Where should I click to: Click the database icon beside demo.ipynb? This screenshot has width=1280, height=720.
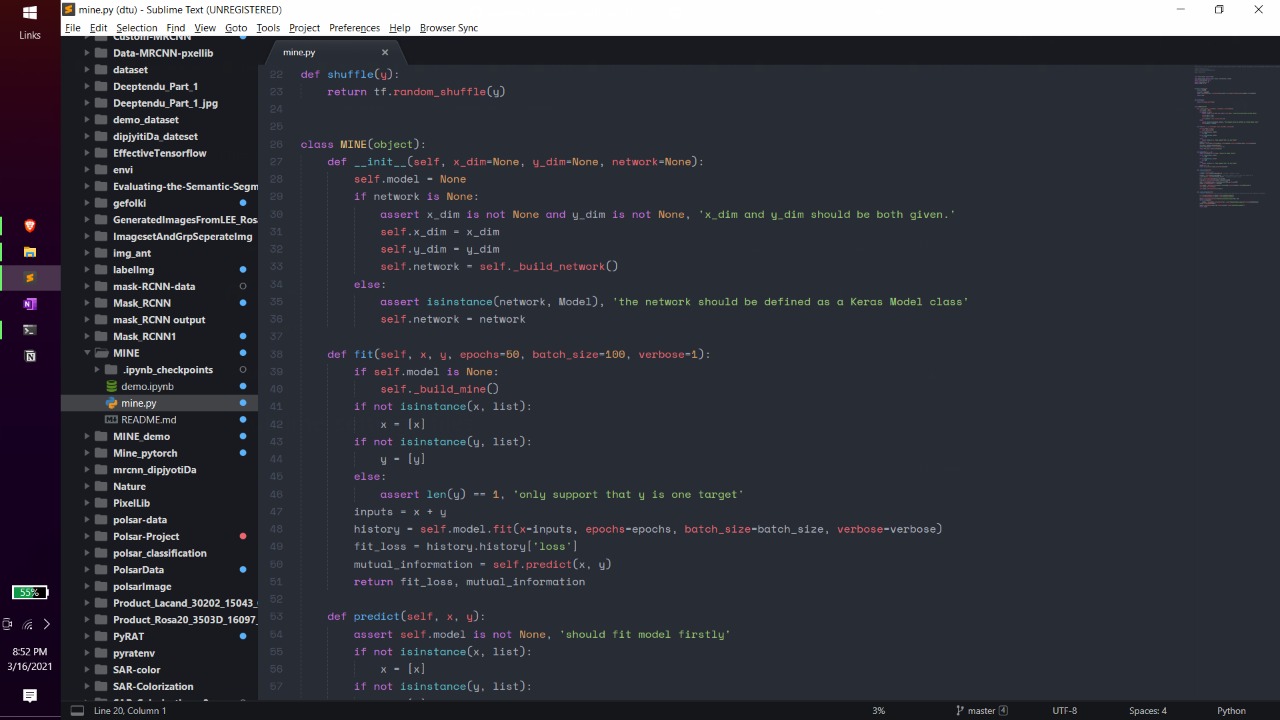[x=112, y=386]
